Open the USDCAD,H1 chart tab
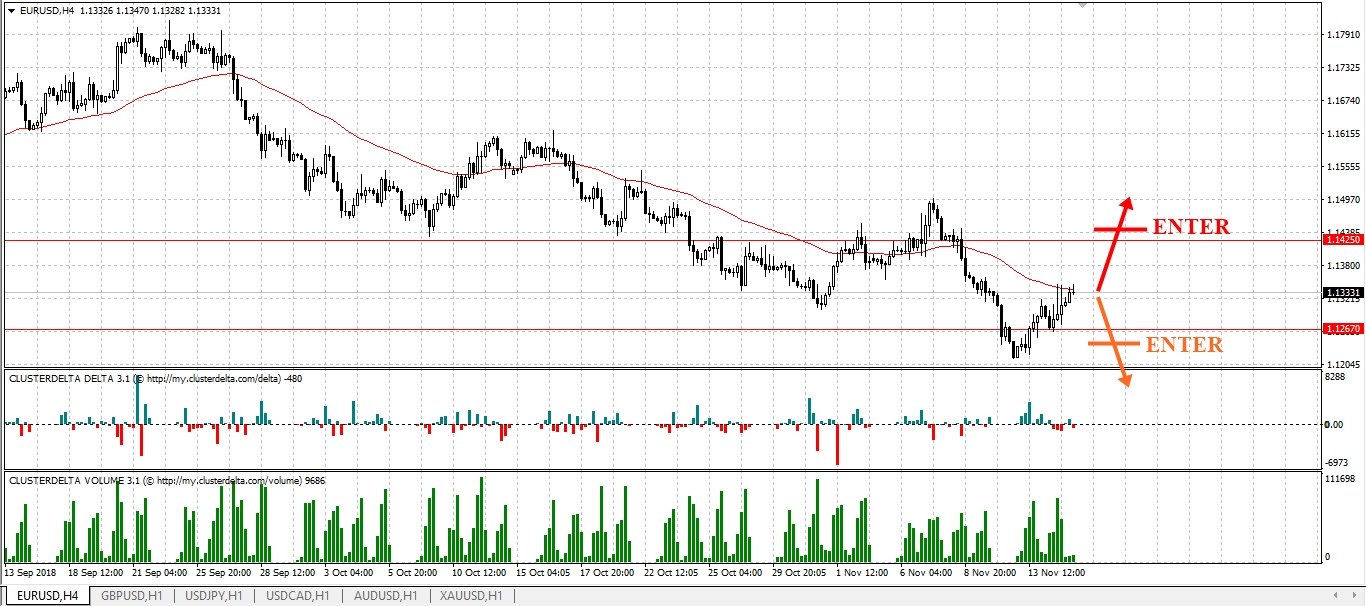The width and height of the screenshot is (1366, 606). (x=299, y=596)
